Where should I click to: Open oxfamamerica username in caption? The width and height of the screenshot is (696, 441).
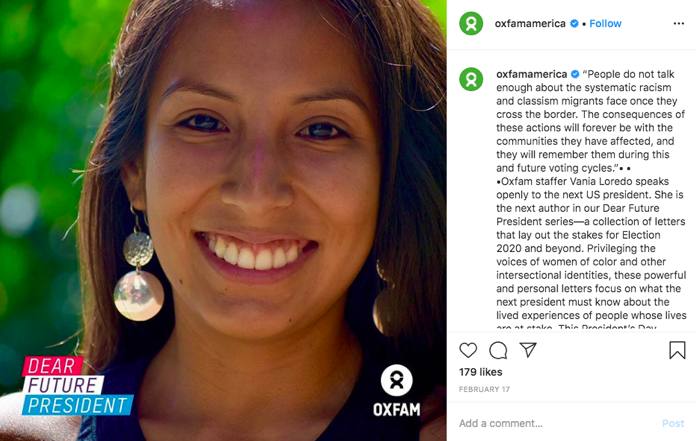532,74
